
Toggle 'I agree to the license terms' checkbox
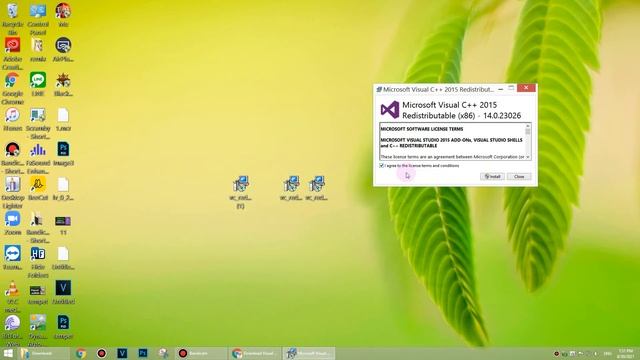[382, 166]
